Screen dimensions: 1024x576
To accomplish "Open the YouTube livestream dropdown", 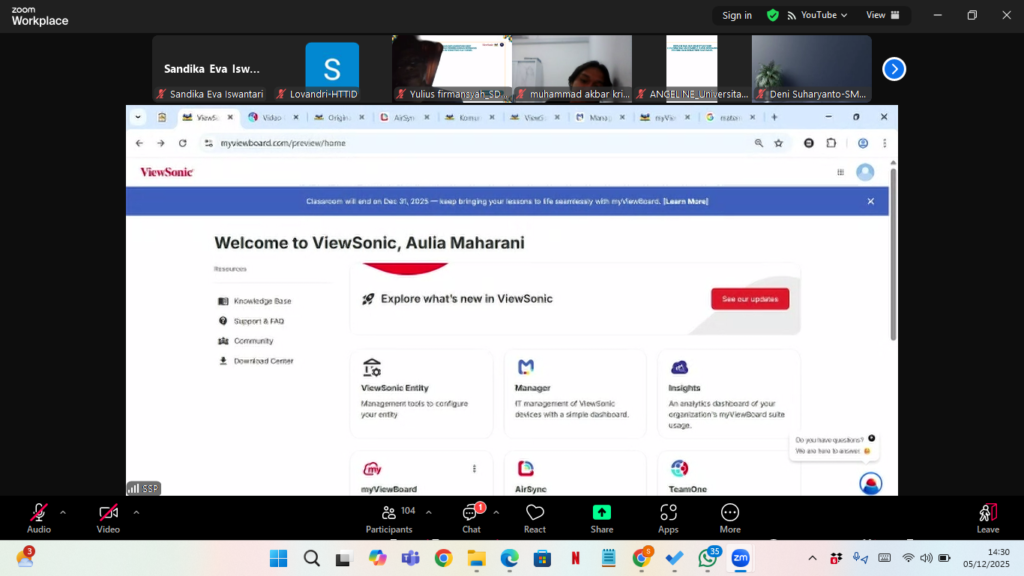I will [817, 15].
